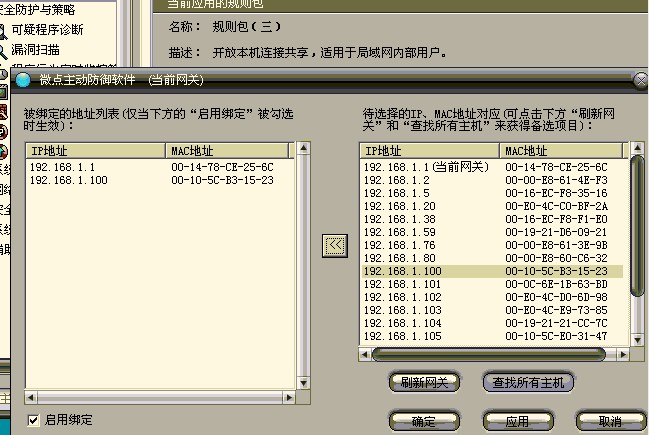The image size is (649, 435).
Task: Click the 查找所有主机 button
Action: click(528, 382)
